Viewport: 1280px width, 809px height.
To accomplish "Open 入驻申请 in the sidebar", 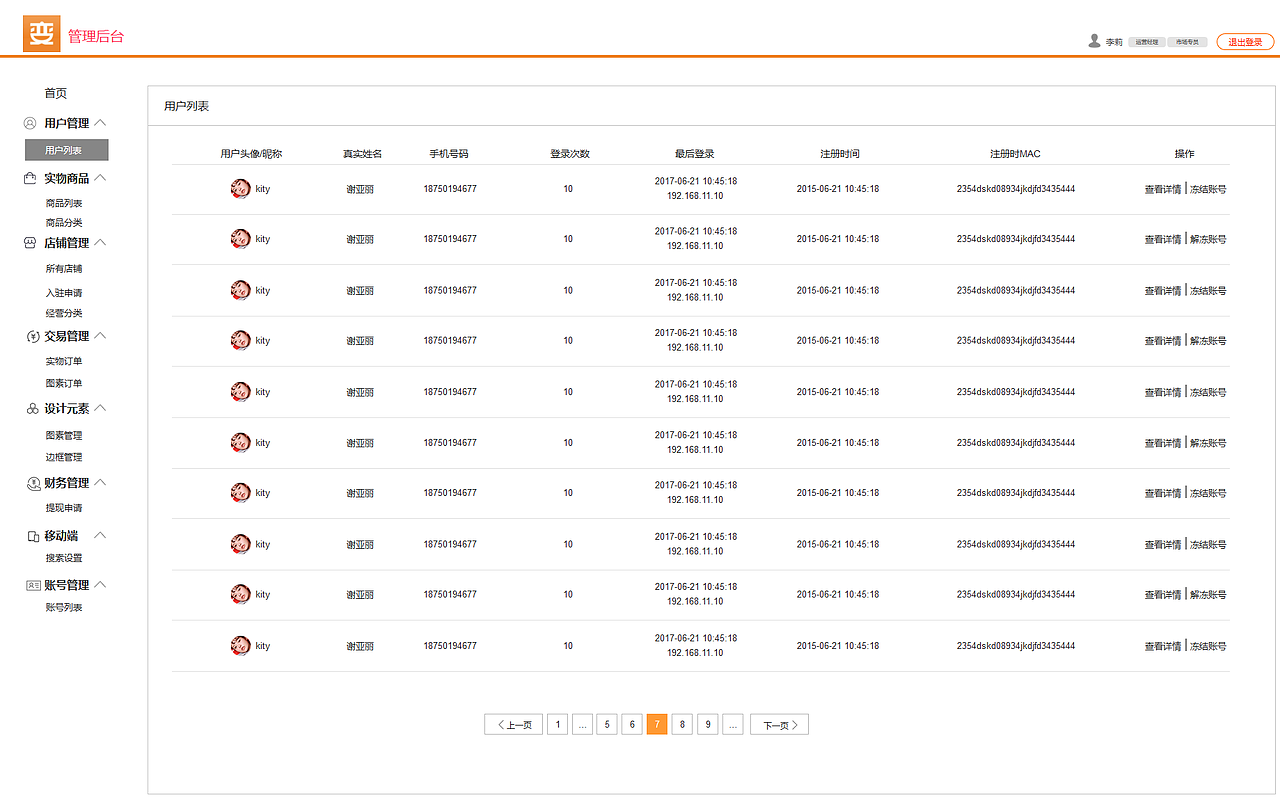I will [x=64, y=293].
